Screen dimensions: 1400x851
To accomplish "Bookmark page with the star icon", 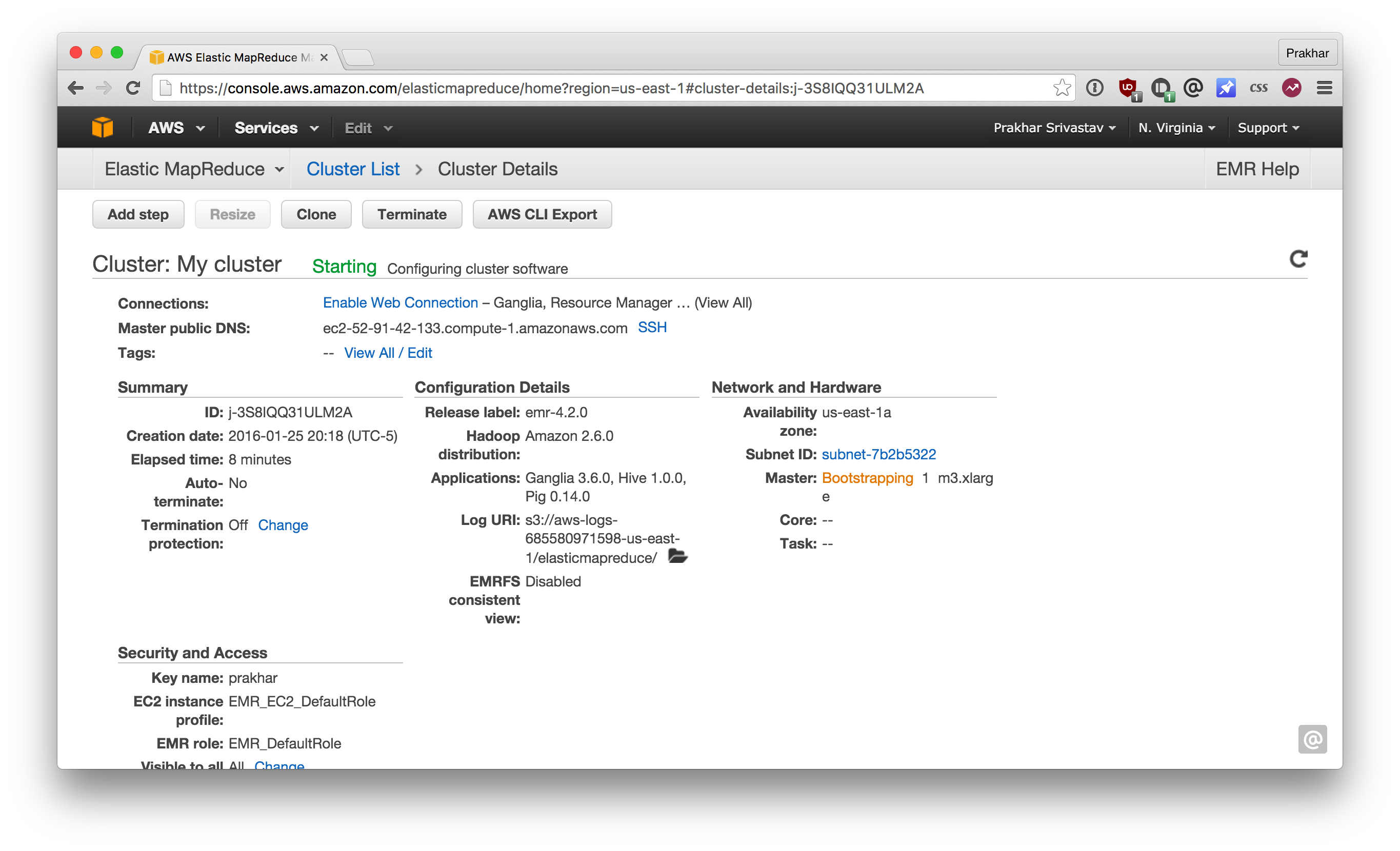I will [x=1062, y=88].
